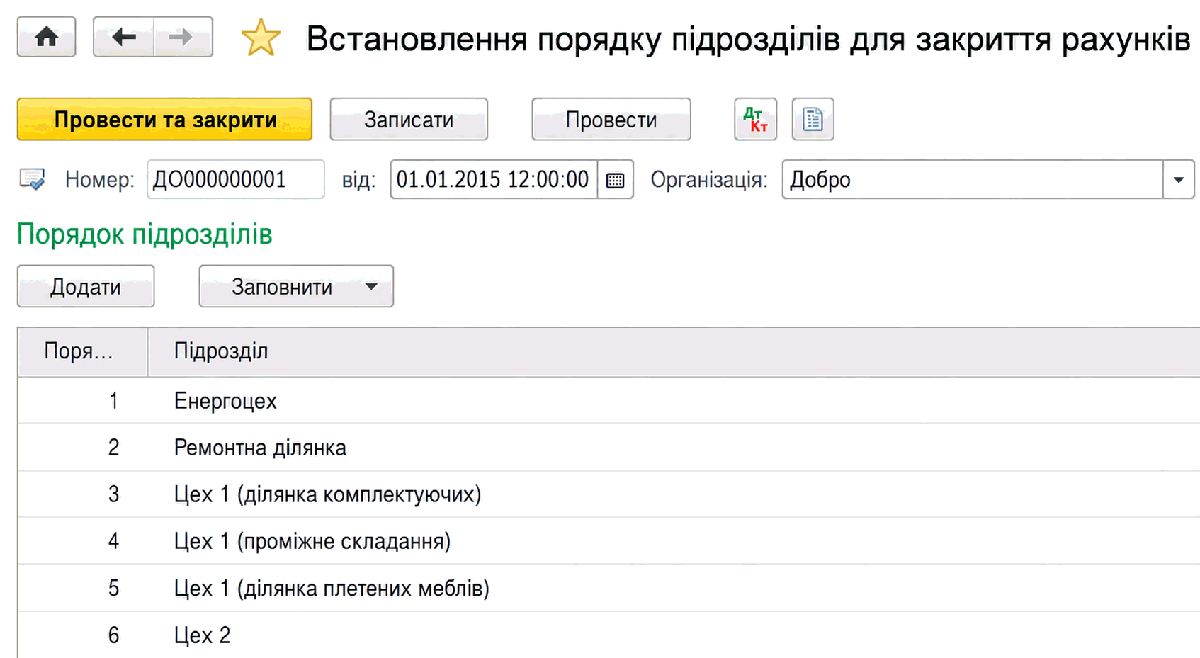Click the Організація field with Добро
This screenshot has height=658, width=1200.
[x=971, y=181]
